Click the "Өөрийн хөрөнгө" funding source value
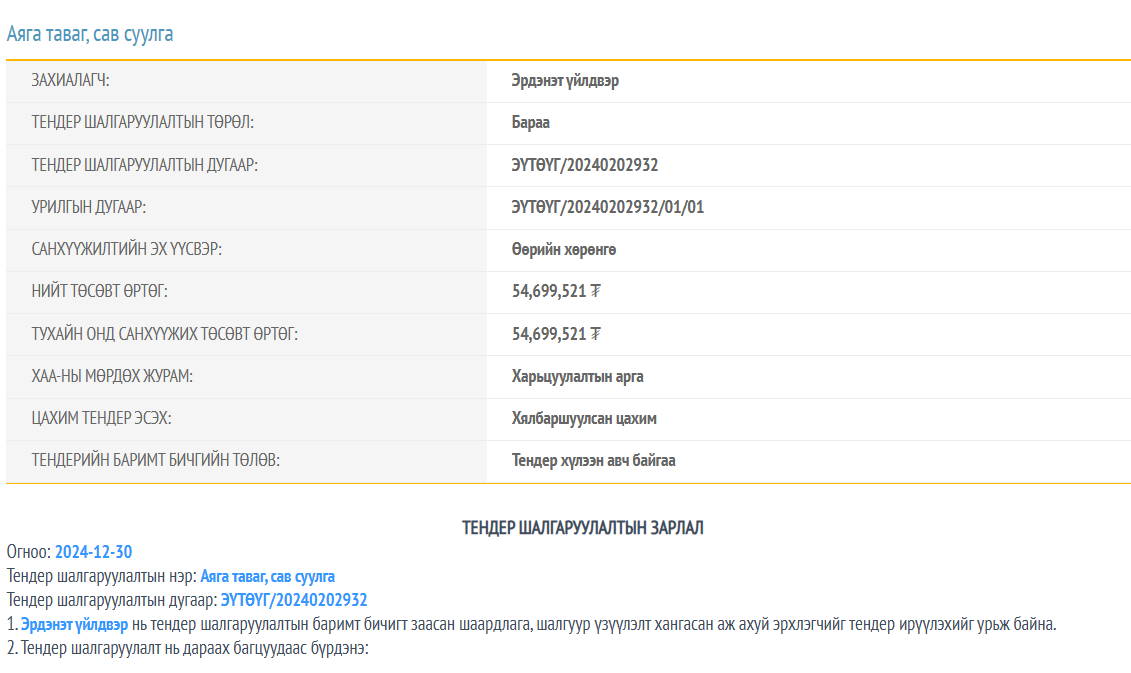This screenshot has width=1131, height=673. 564,250
